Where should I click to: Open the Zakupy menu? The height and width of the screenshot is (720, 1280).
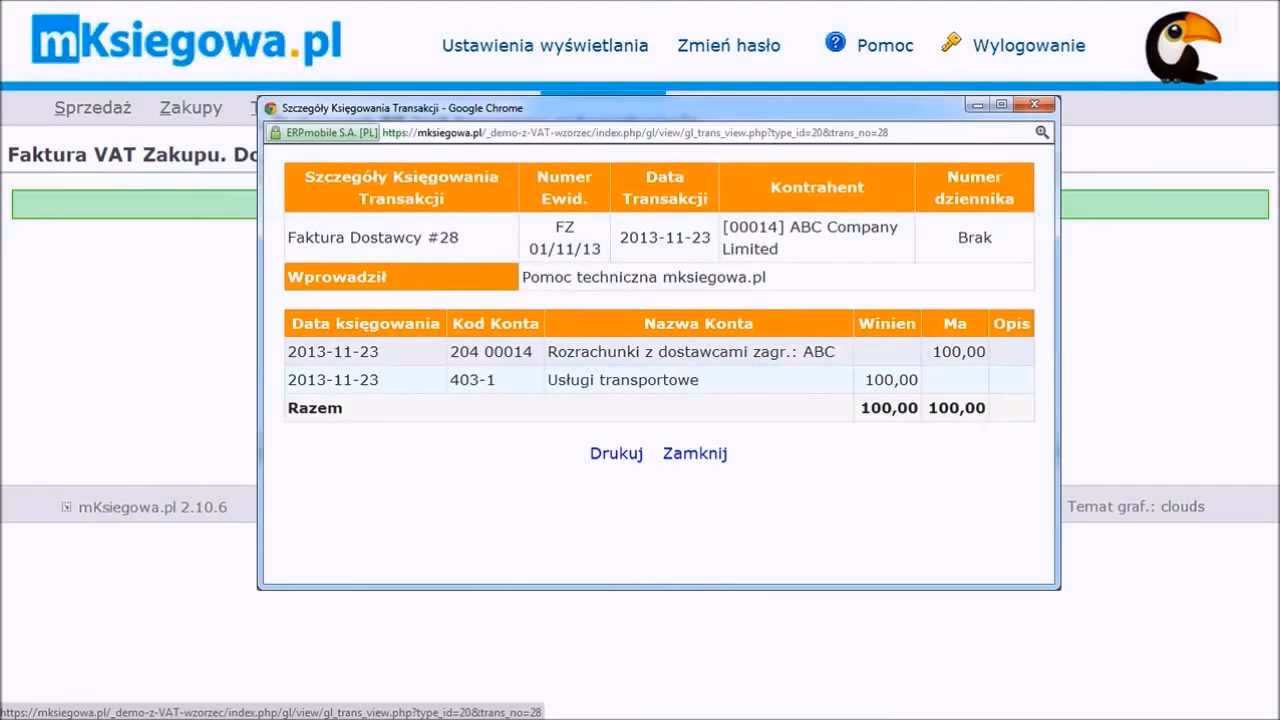(x=190, y=107)
